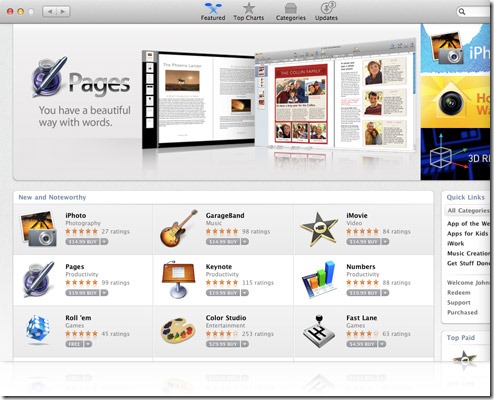Open the Support link

[459, 303]
